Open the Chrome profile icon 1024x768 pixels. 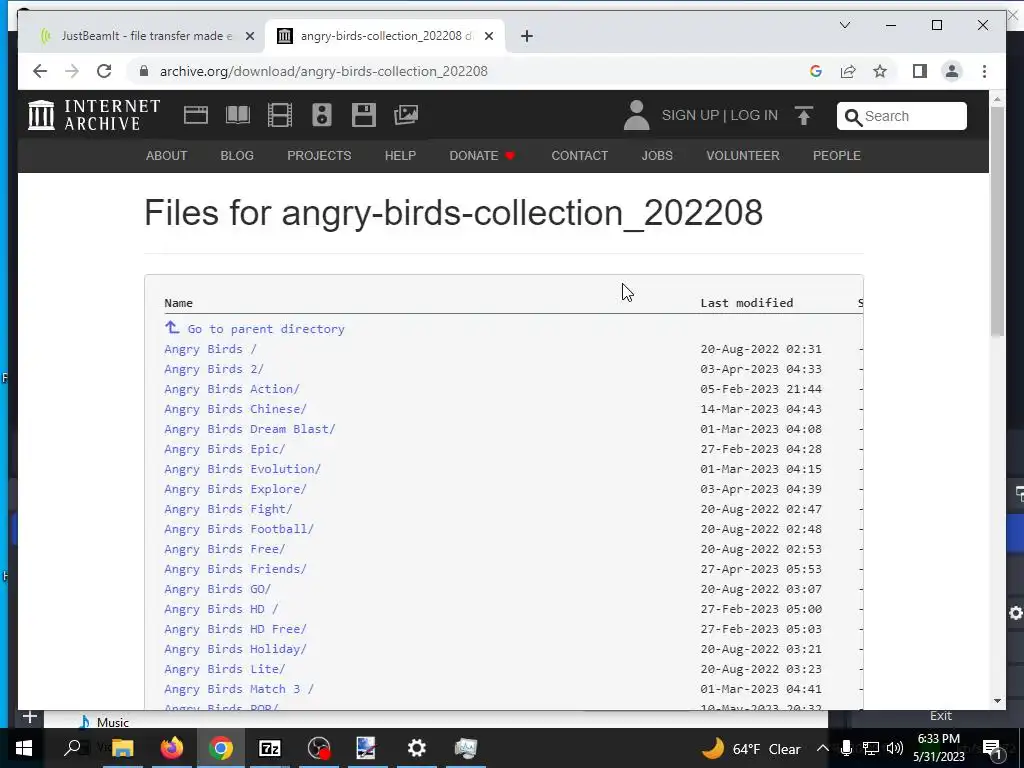click(952, 71)
